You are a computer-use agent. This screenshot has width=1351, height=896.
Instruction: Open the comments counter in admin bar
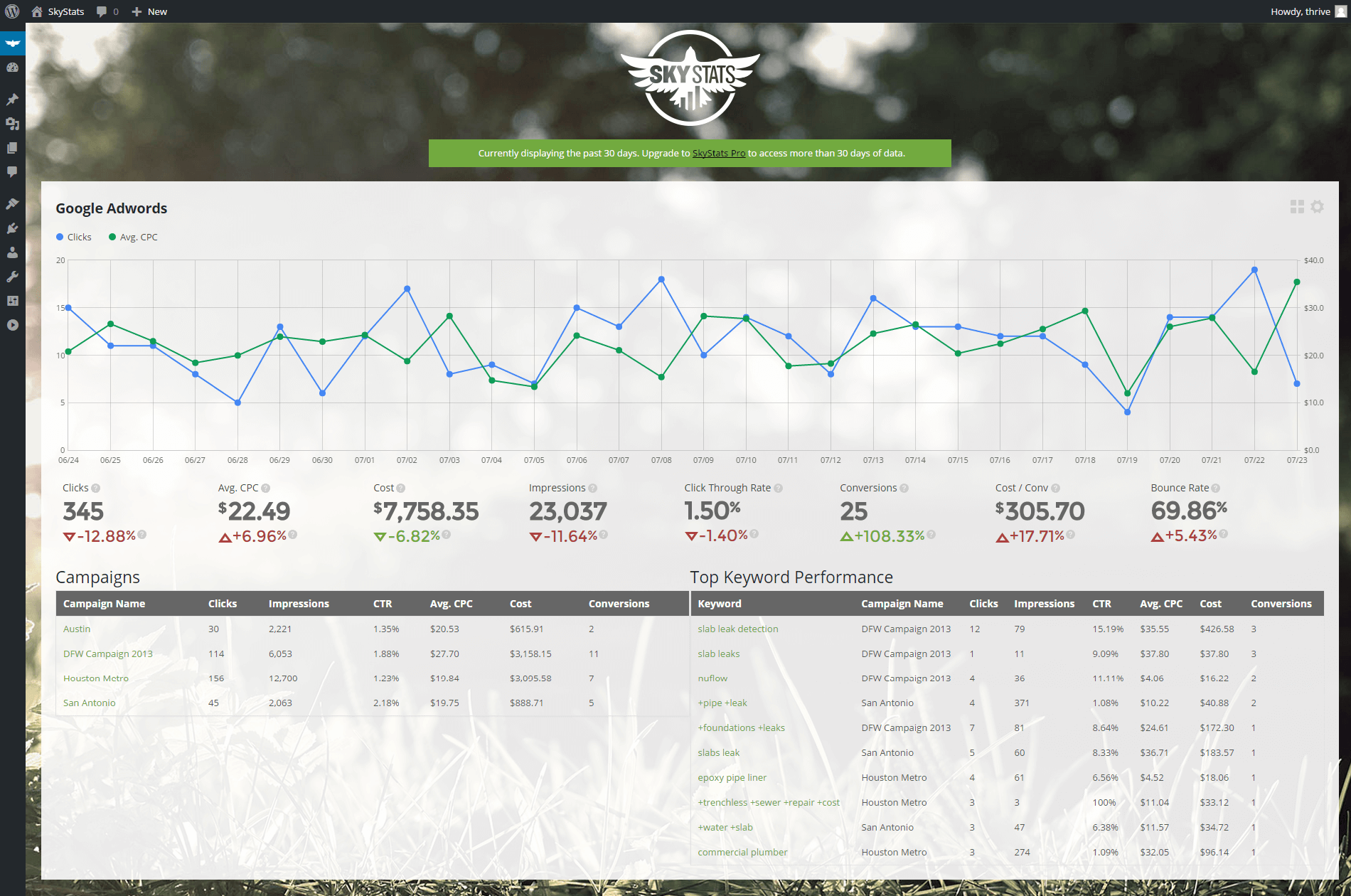click(107, 11)
